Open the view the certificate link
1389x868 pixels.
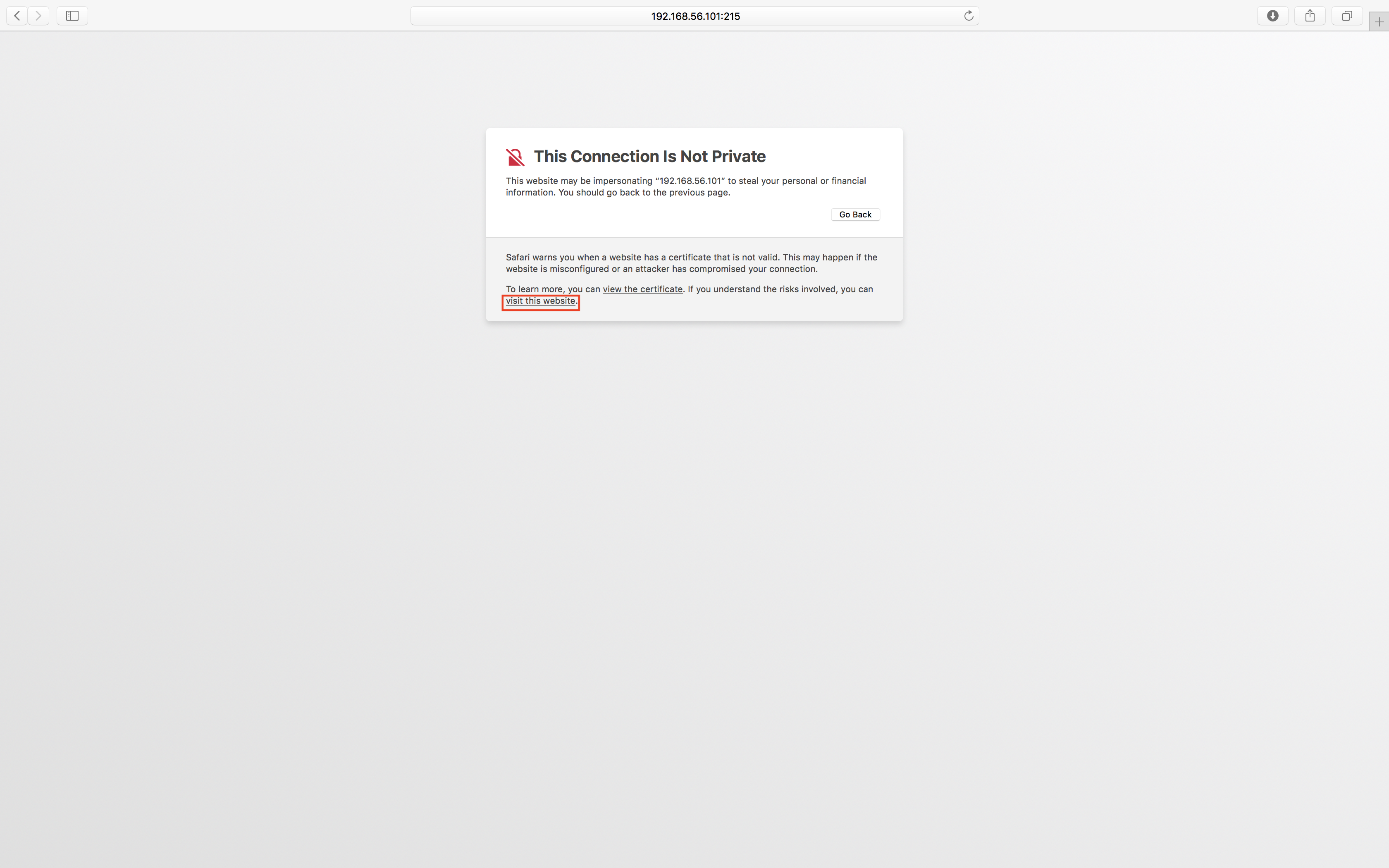click(642, 289)
